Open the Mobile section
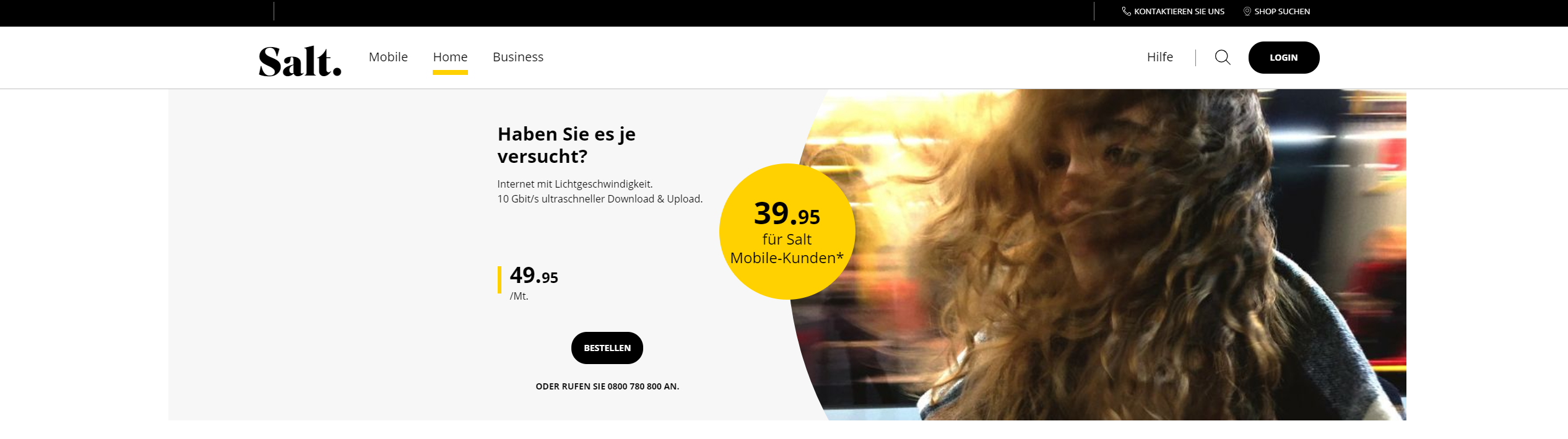The height and width of the screenshot is (439, 1568). pos(388,57)
